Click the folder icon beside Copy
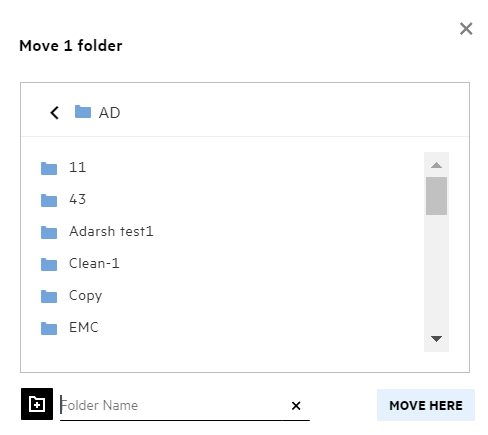Viewport: 488px width, 435px height. tap(49, 296)
